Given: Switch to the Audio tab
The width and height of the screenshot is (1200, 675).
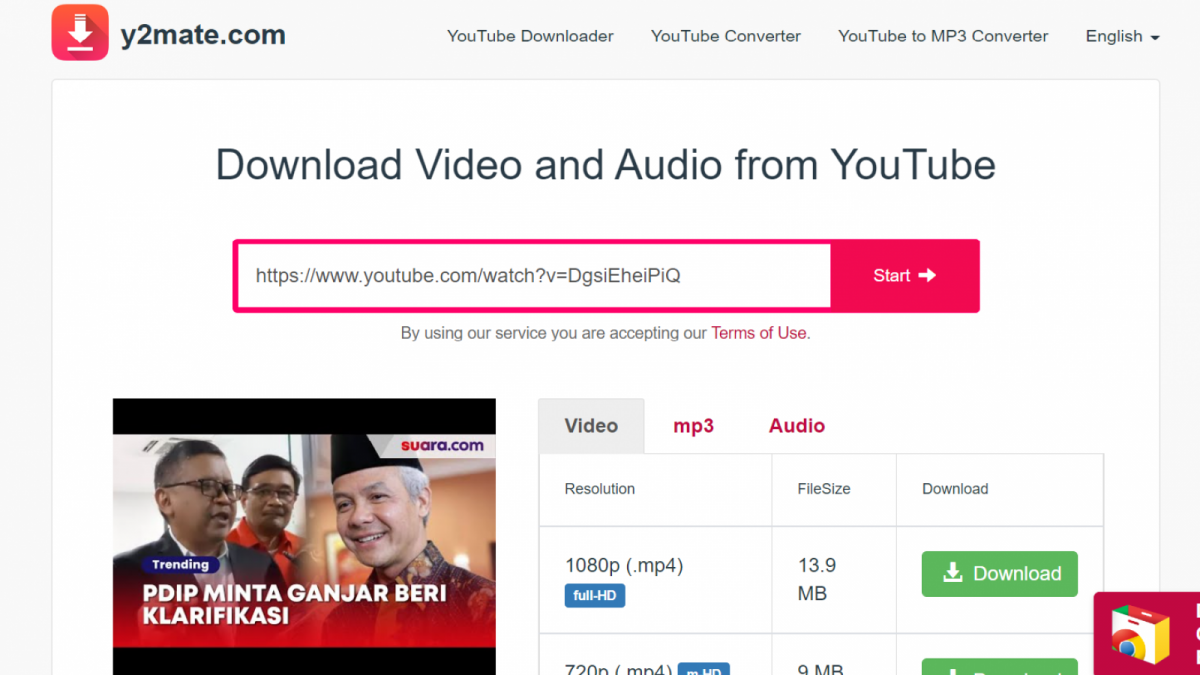Looking at the screenshot, I should click(x=796, y=426).
